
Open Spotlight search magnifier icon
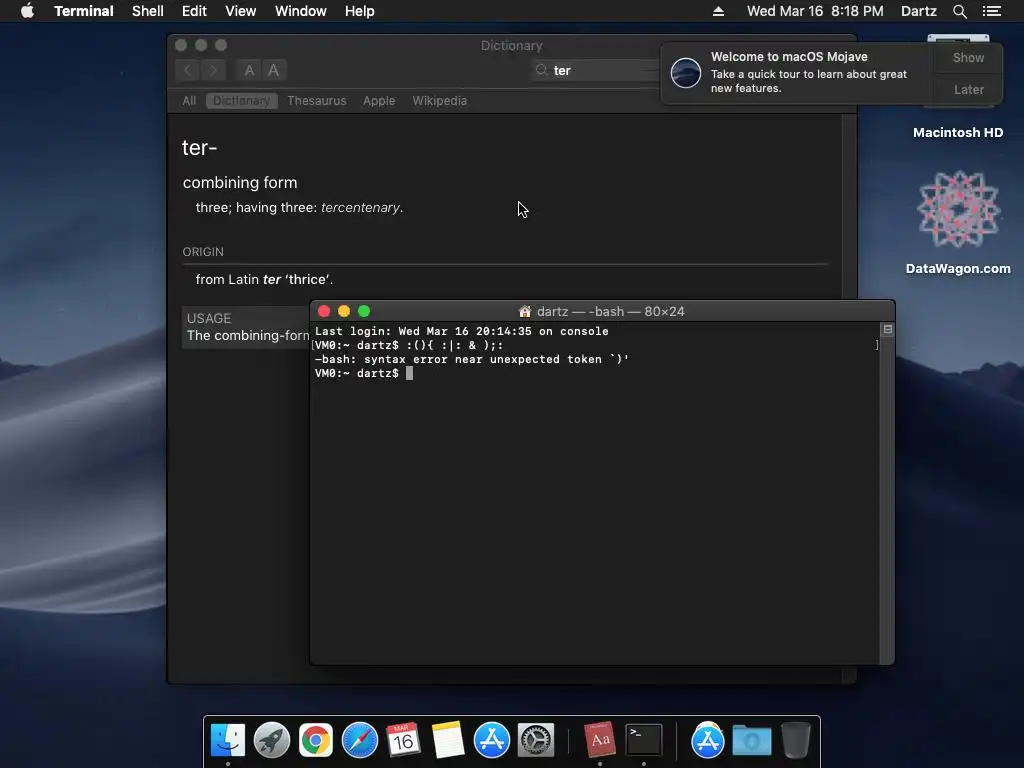[x=959, y=11]
